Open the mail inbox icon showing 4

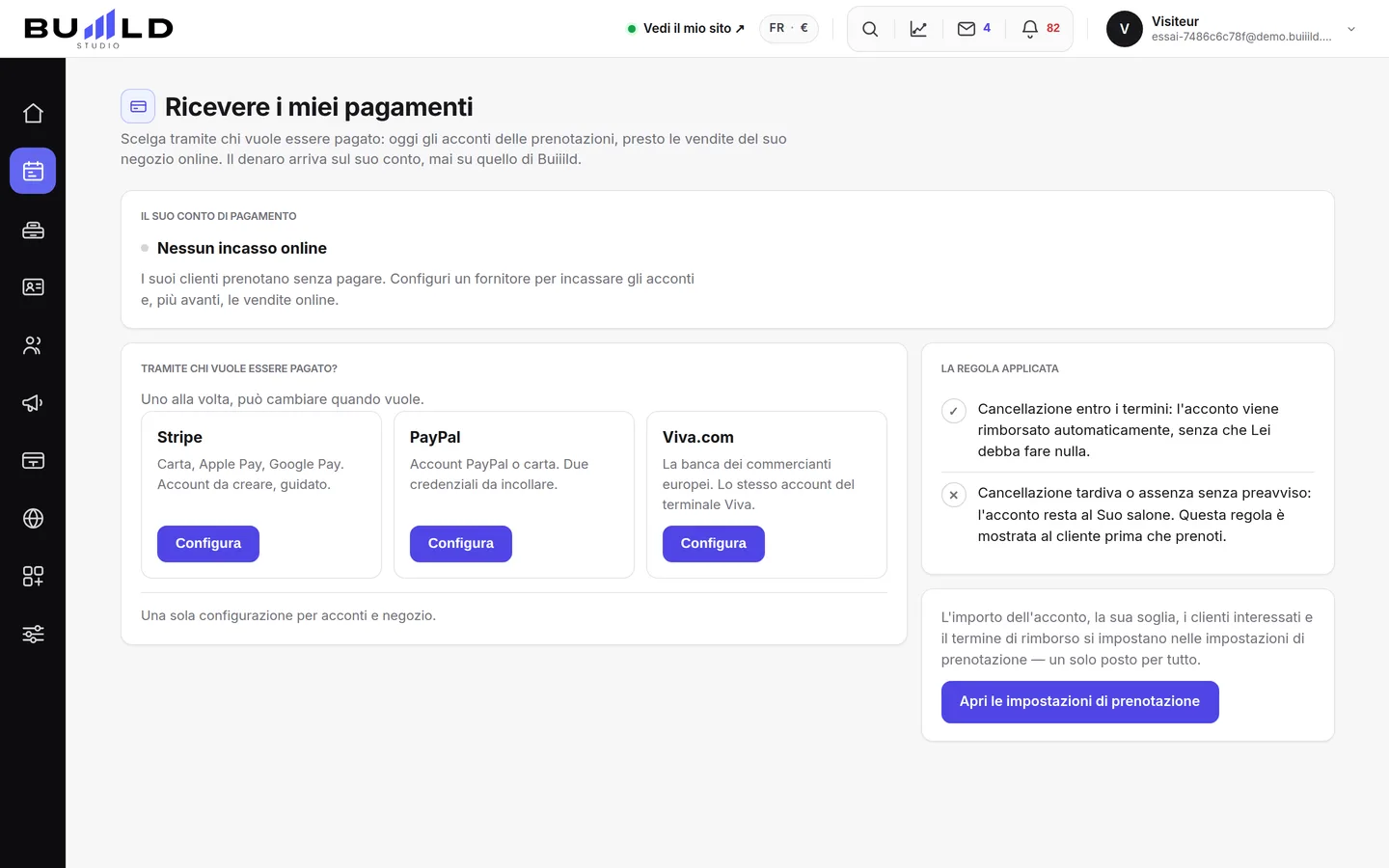(x=974, y=29)
